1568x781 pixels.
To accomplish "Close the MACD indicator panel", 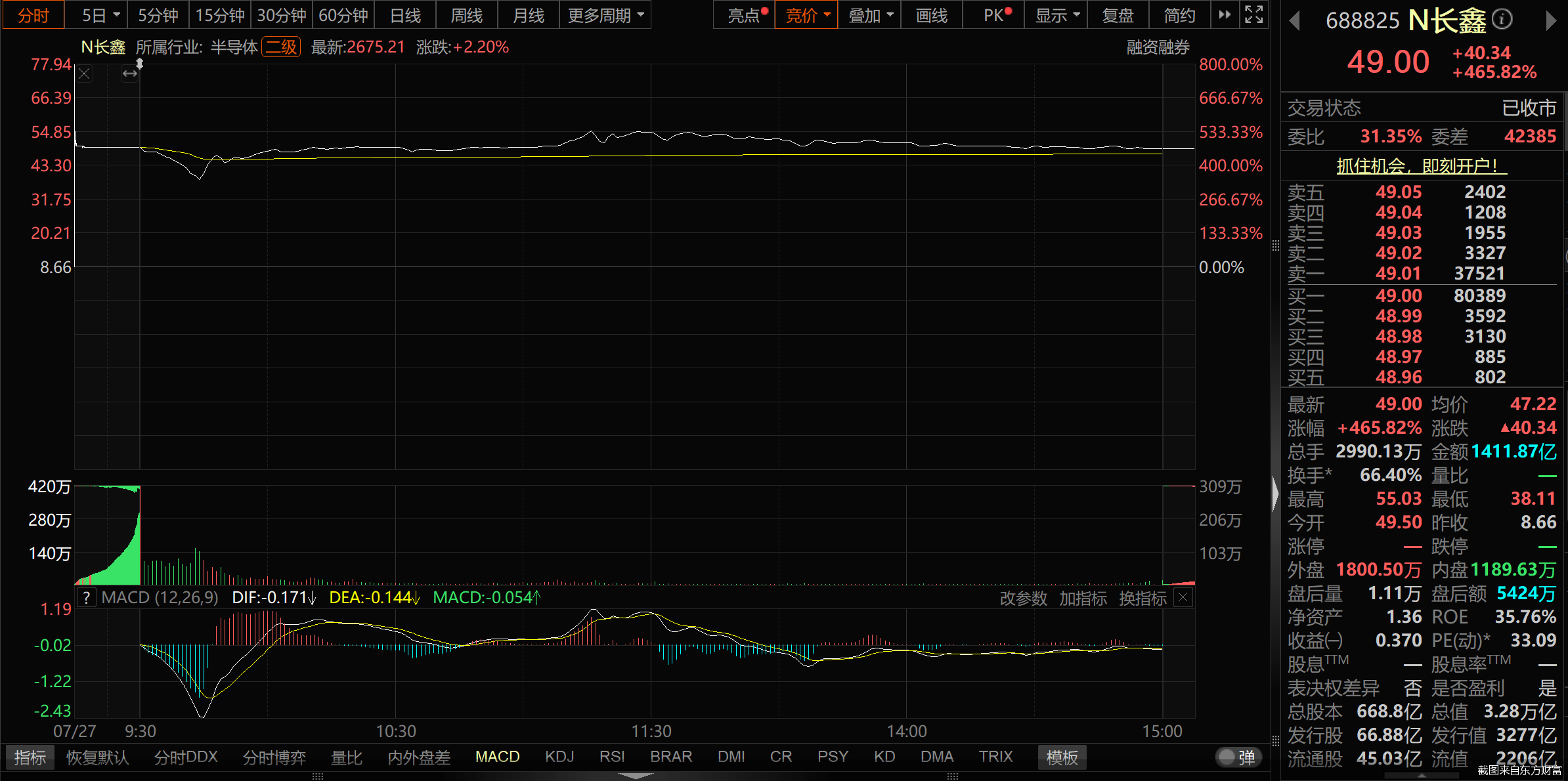I will [1183, 597].
